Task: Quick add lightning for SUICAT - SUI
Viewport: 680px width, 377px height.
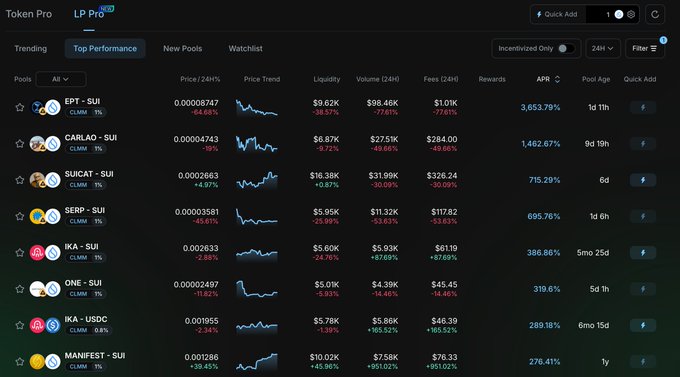Action: 643,180
